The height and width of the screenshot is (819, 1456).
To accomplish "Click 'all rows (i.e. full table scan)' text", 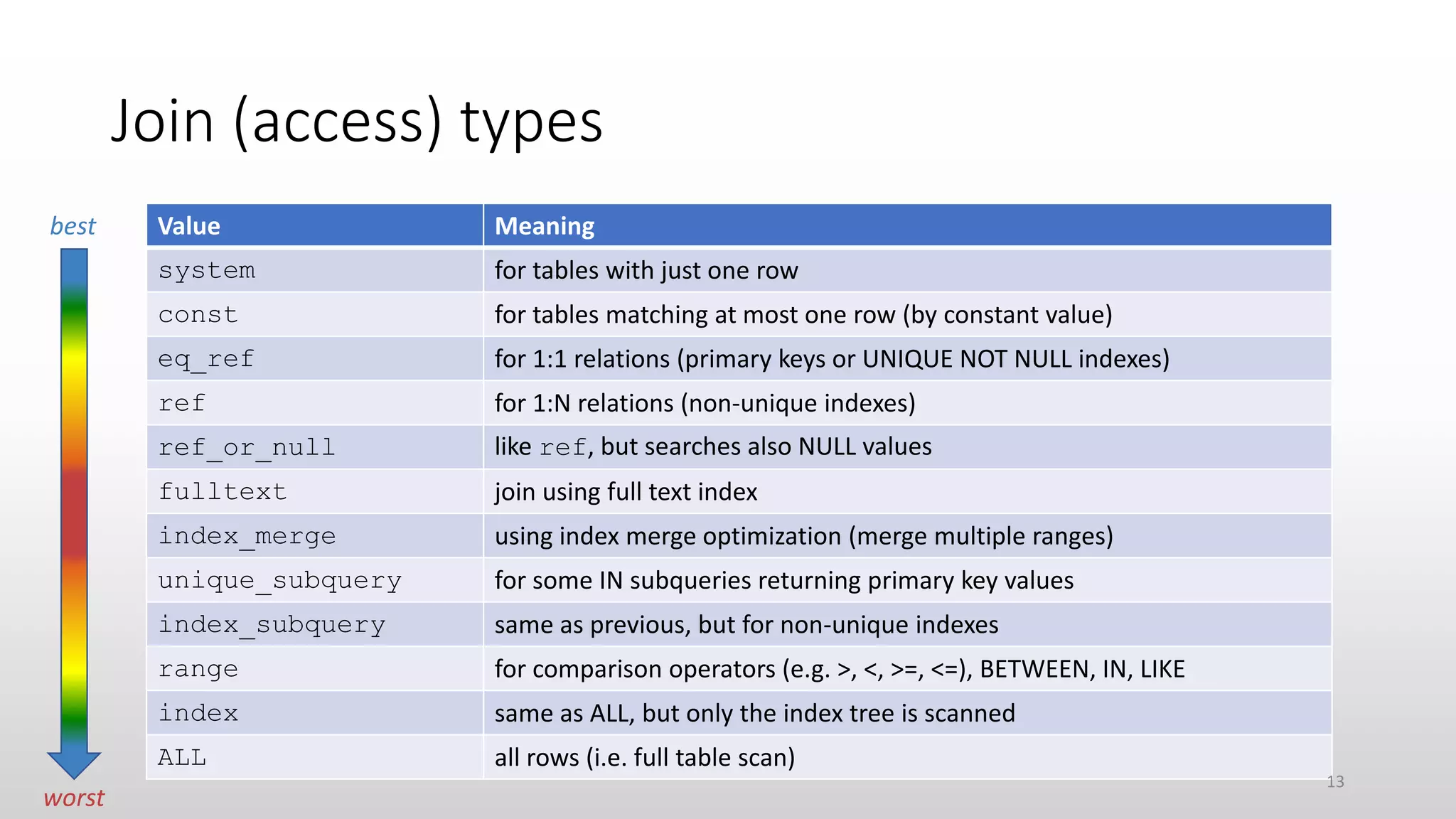I will 644,757.
